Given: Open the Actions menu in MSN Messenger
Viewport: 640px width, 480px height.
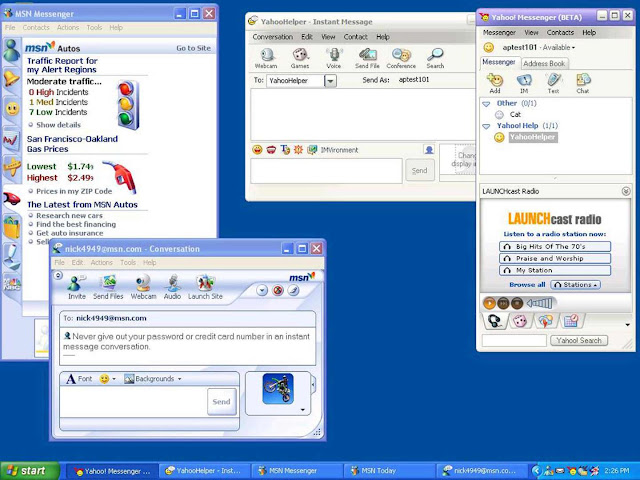Looking at the screenshot, I should click(x=68, y=27).
